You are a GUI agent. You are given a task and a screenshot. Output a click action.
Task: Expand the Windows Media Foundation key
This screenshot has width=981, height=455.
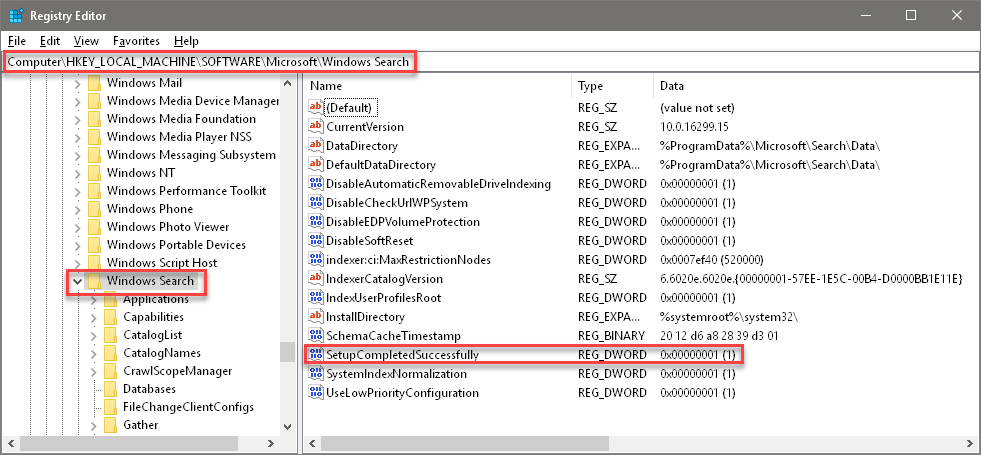tap(78, 119)
